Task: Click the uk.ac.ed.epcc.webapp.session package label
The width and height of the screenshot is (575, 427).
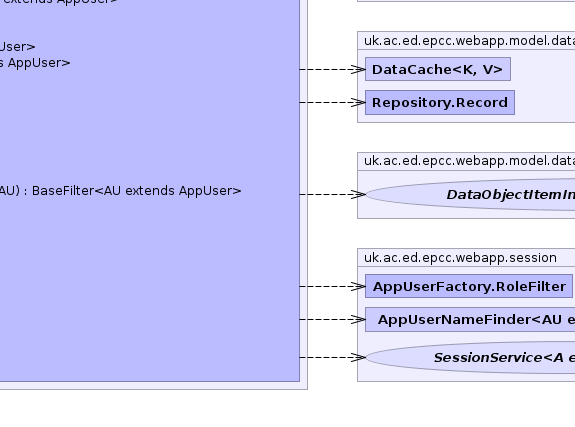Action: (x=460, y=258)
